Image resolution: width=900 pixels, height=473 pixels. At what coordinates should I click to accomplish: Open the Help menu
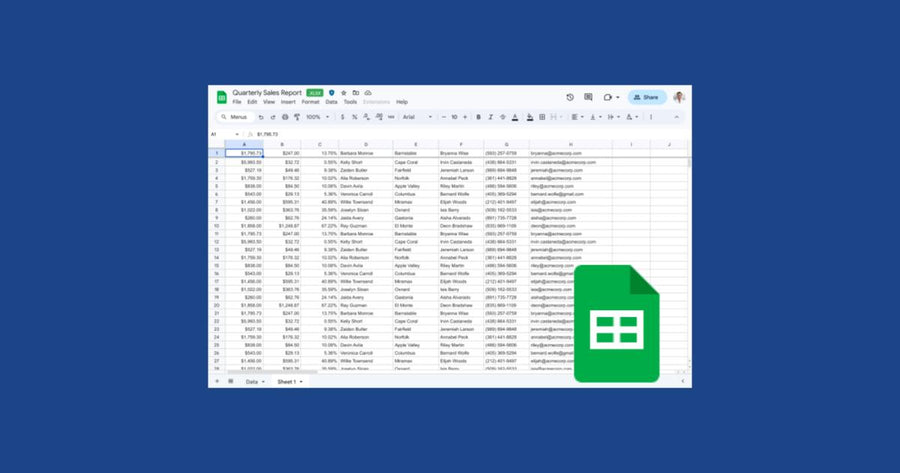pos(402,102)
